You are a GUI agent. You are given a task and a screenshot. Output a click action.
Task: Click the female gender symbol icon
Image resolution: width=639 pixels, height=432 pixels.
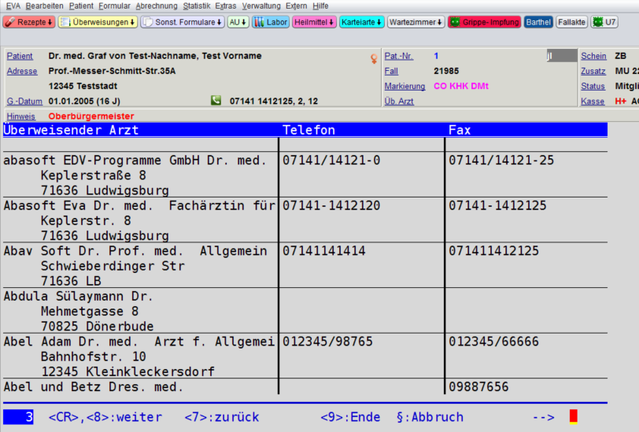(374, 59)
